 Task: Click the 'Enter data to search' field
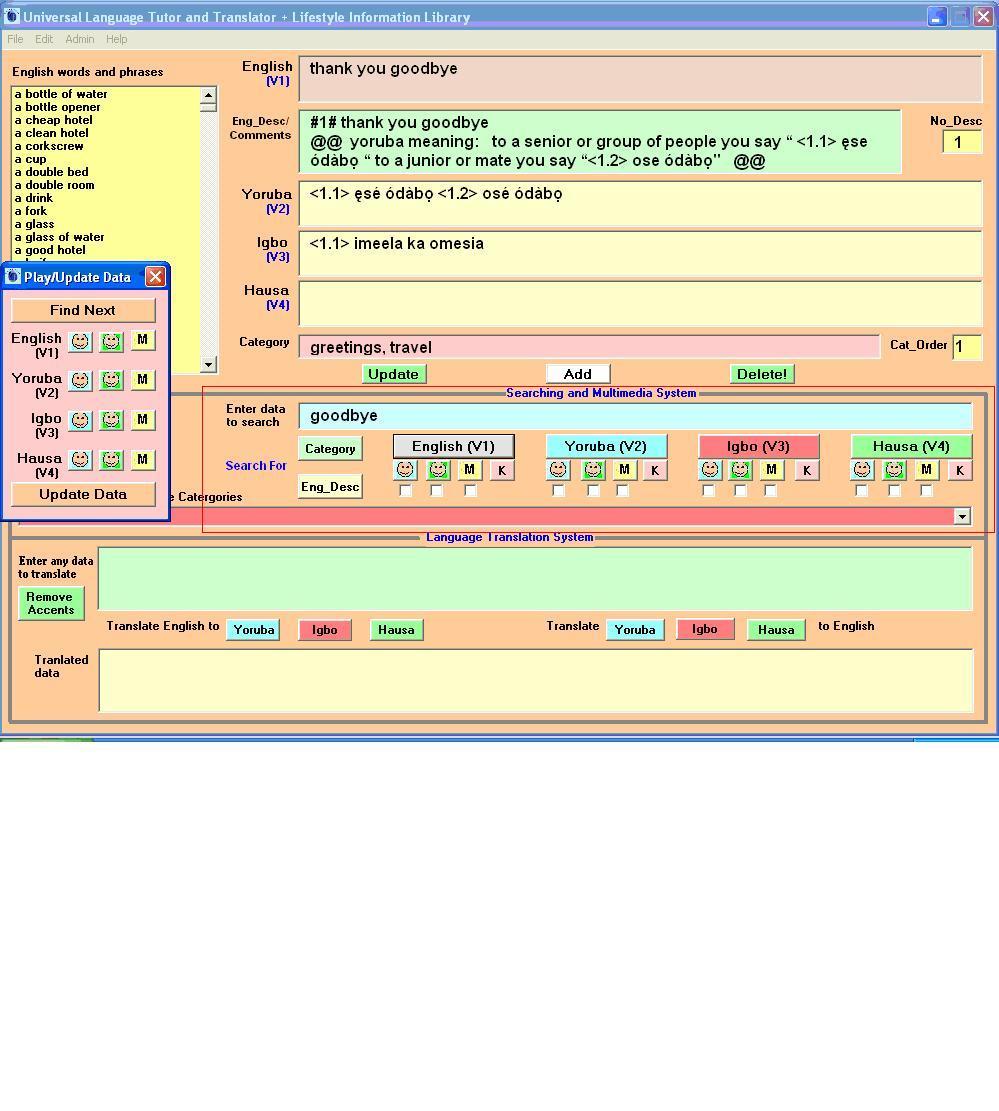pos(635,416)
